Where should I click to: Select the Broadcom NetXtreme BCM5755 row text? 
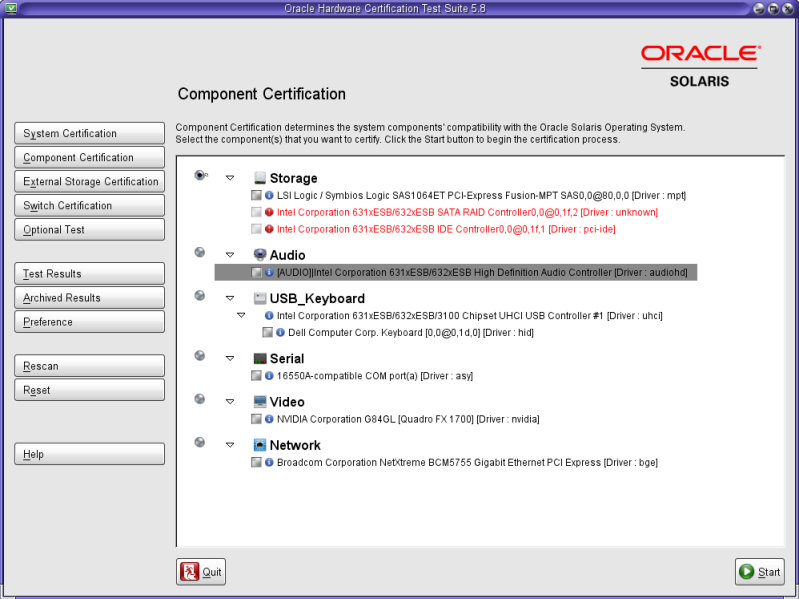(x=467, y=462)
